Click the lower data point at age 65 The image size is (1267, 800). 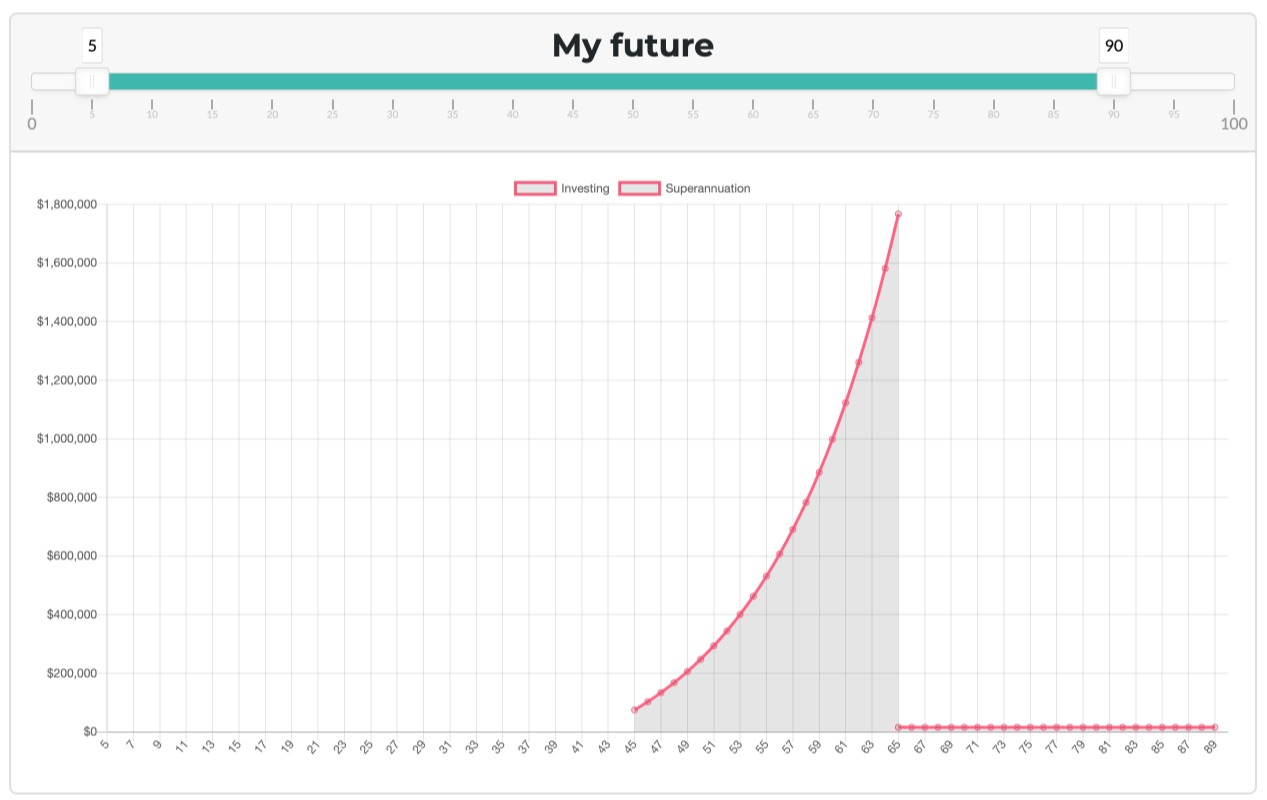pos(898,727)
